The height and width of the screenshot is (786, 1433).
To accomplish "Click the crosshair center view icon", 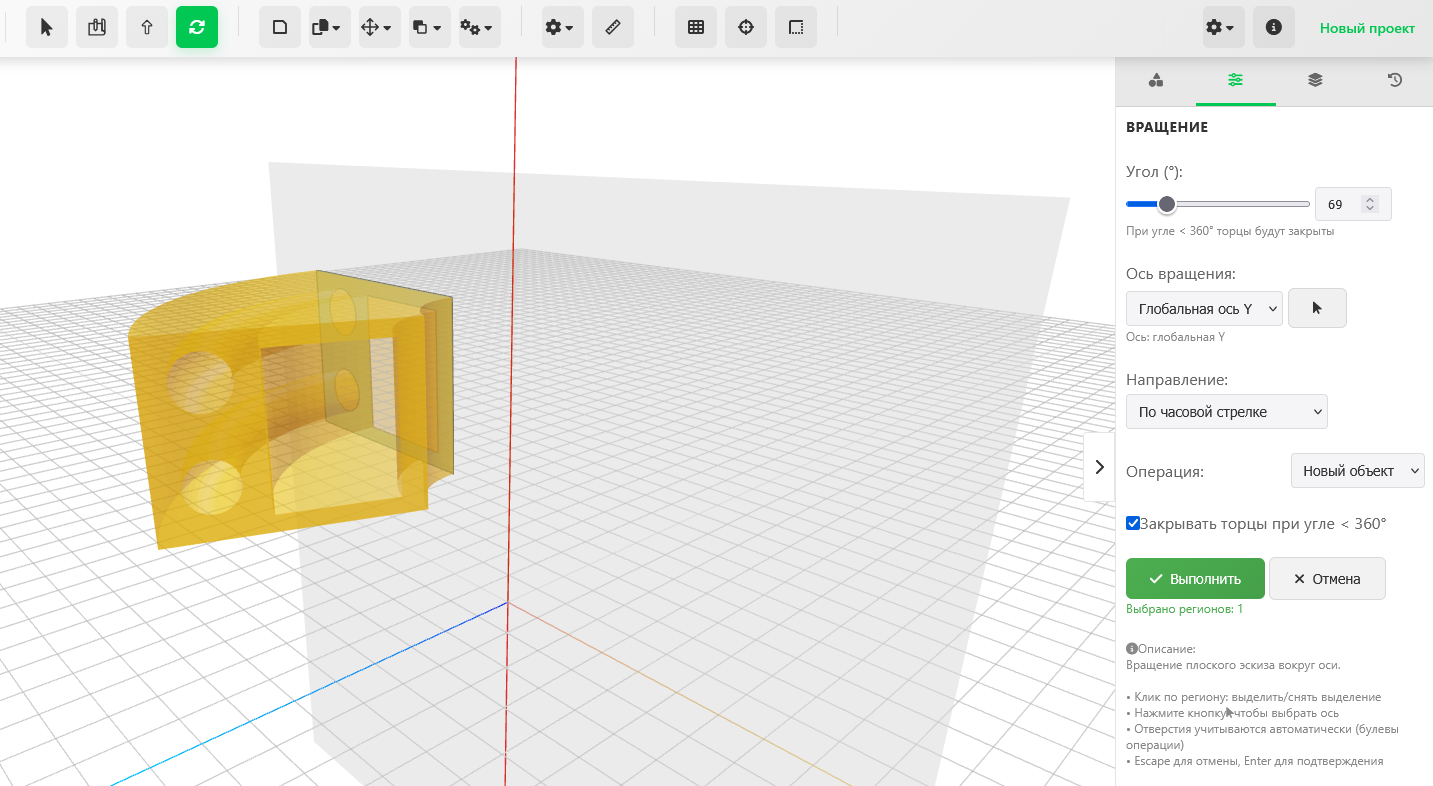I will [x=746, y=28].
